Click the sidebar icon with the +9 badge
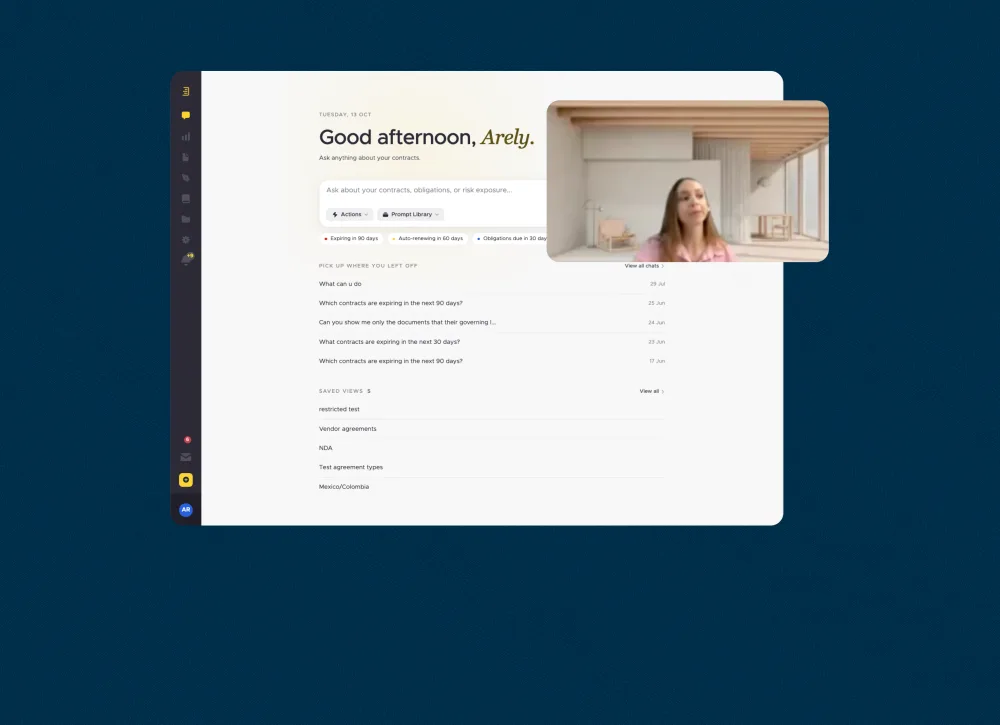This screenshot has height=725, width=1000. 186,259
